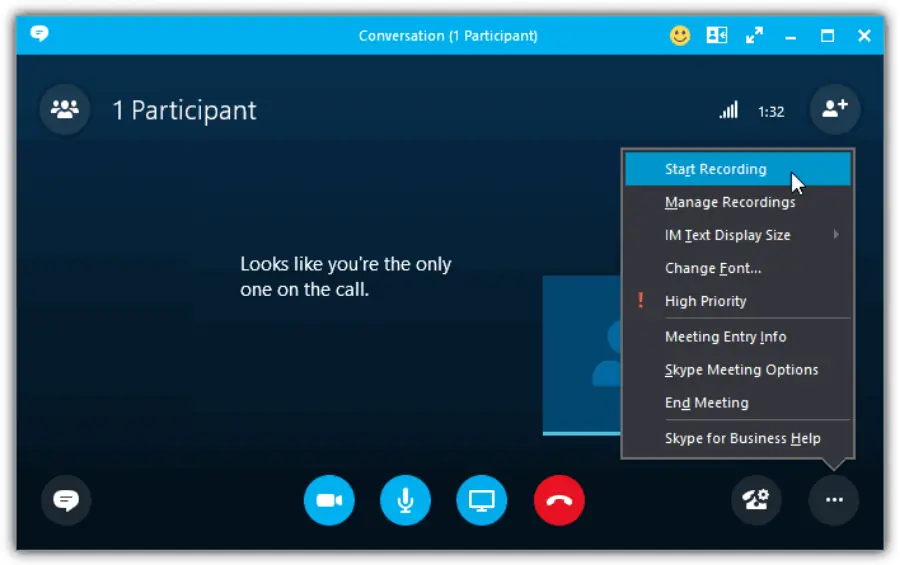Expand IM Text Display Size submenu
The image size is (900, 565).
[x=738, y=235]
